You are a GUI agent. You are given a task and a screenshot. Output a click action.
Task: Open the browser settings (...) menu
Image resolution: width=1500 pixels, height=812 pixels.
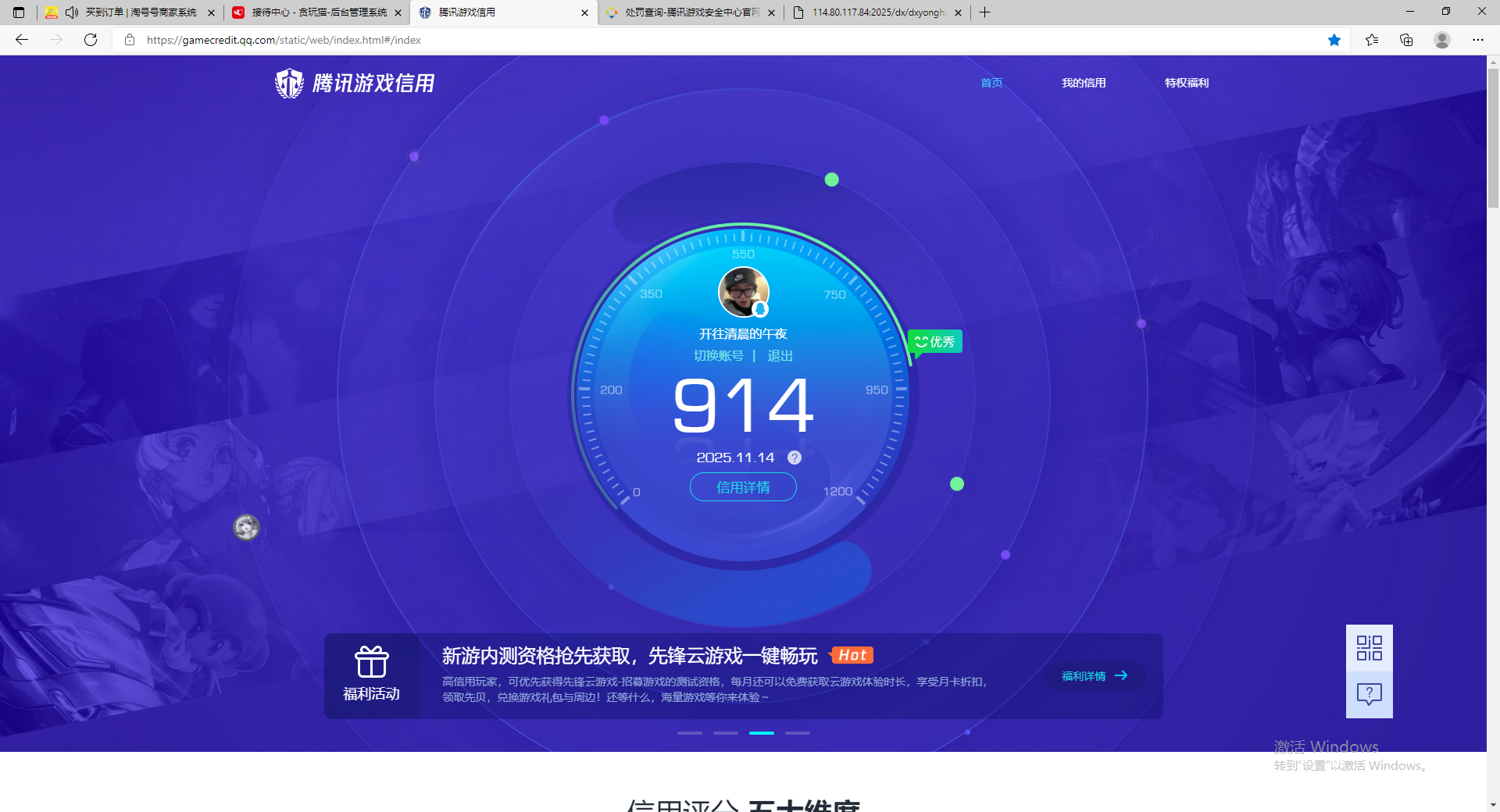point(1478,40)
